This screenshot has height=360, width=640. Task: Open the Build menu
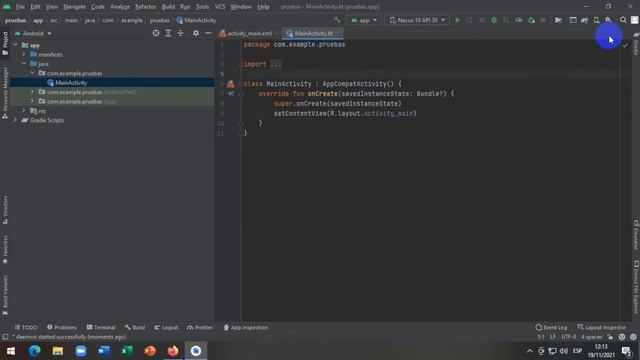point(168,7)
